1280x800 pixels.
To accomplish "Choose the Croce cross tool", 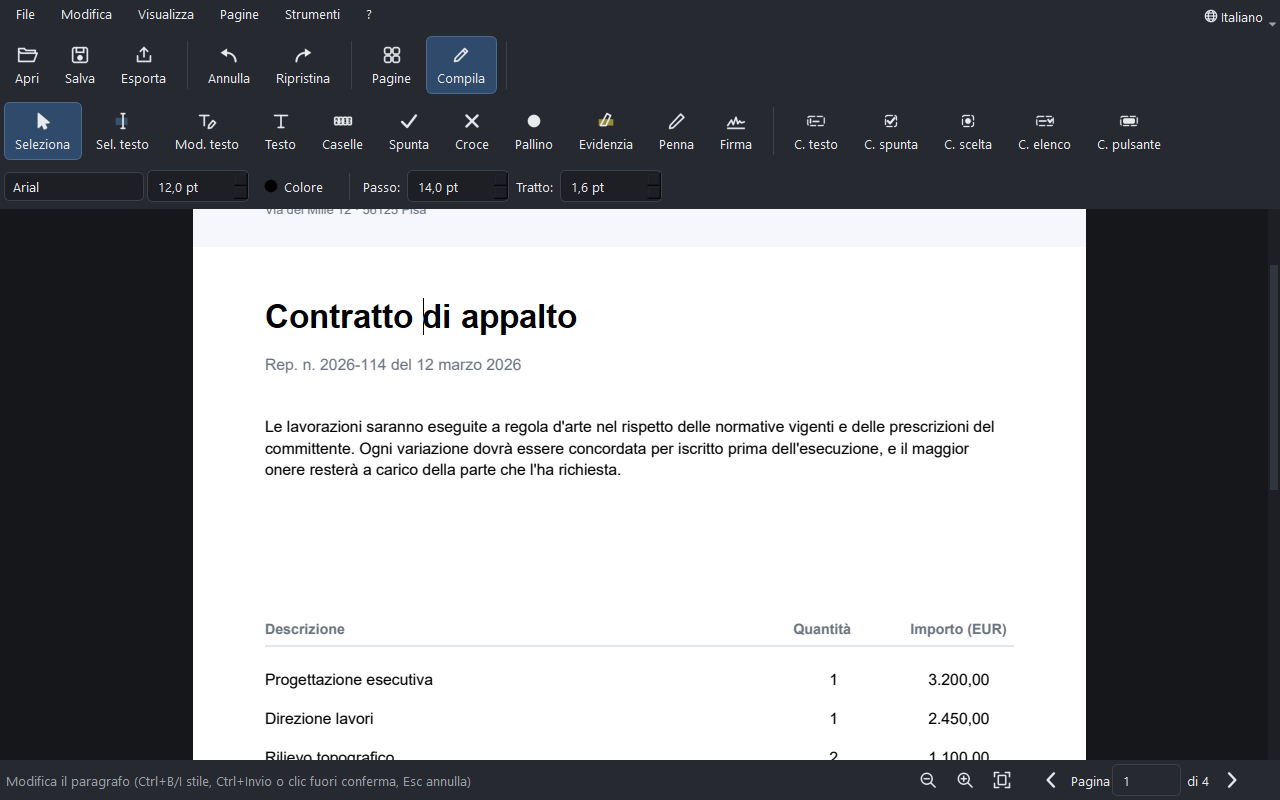I will 472,131.
